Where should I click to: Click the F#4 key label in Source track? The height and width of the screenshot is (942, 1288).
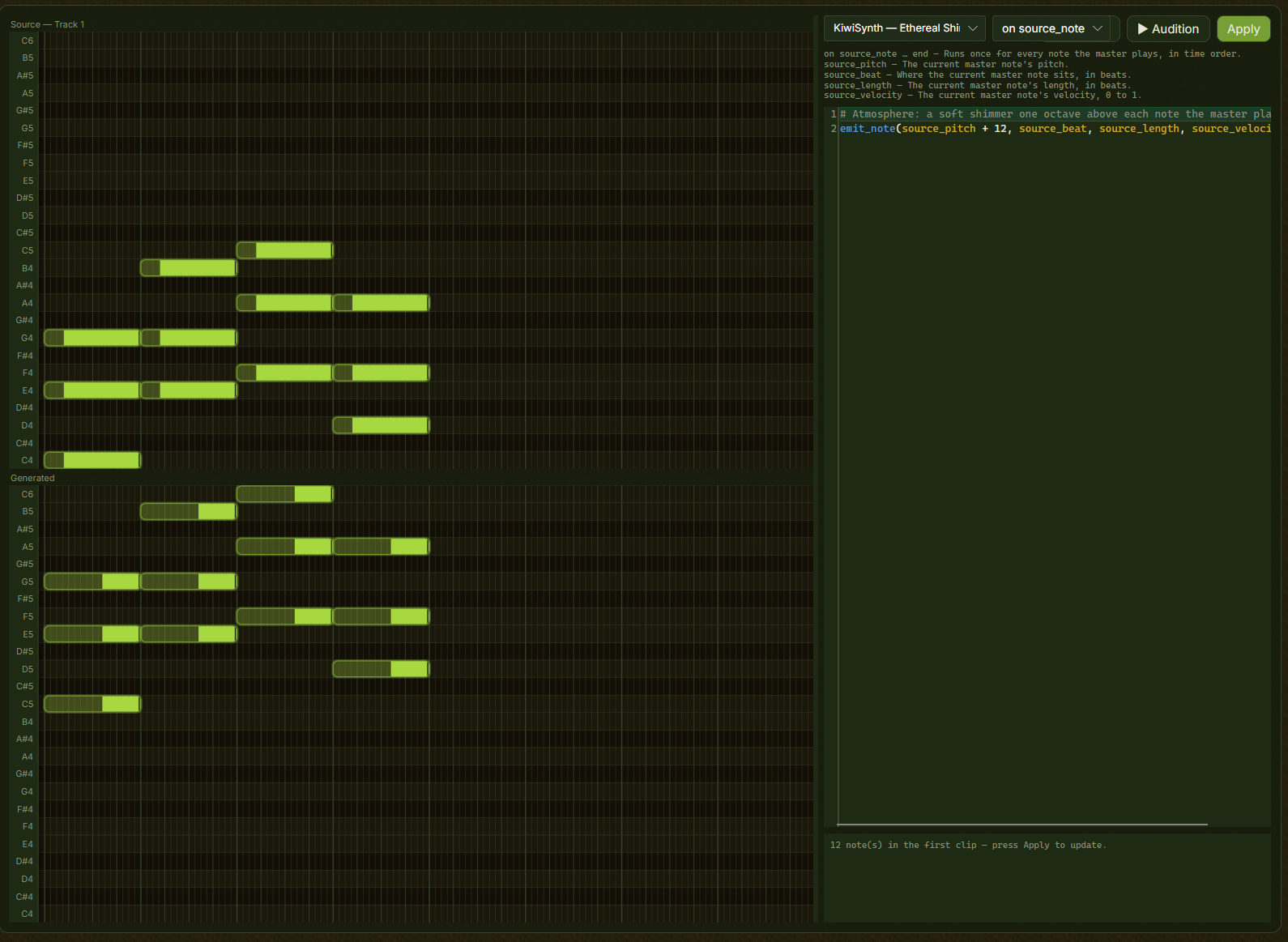[x=25, y=356]
